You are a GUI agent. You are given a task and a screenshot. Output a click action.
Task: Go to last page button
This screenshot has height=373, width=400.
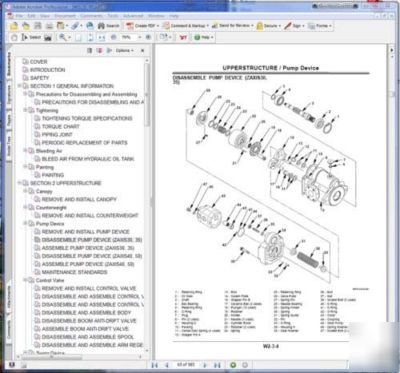[x=217, y=365]
